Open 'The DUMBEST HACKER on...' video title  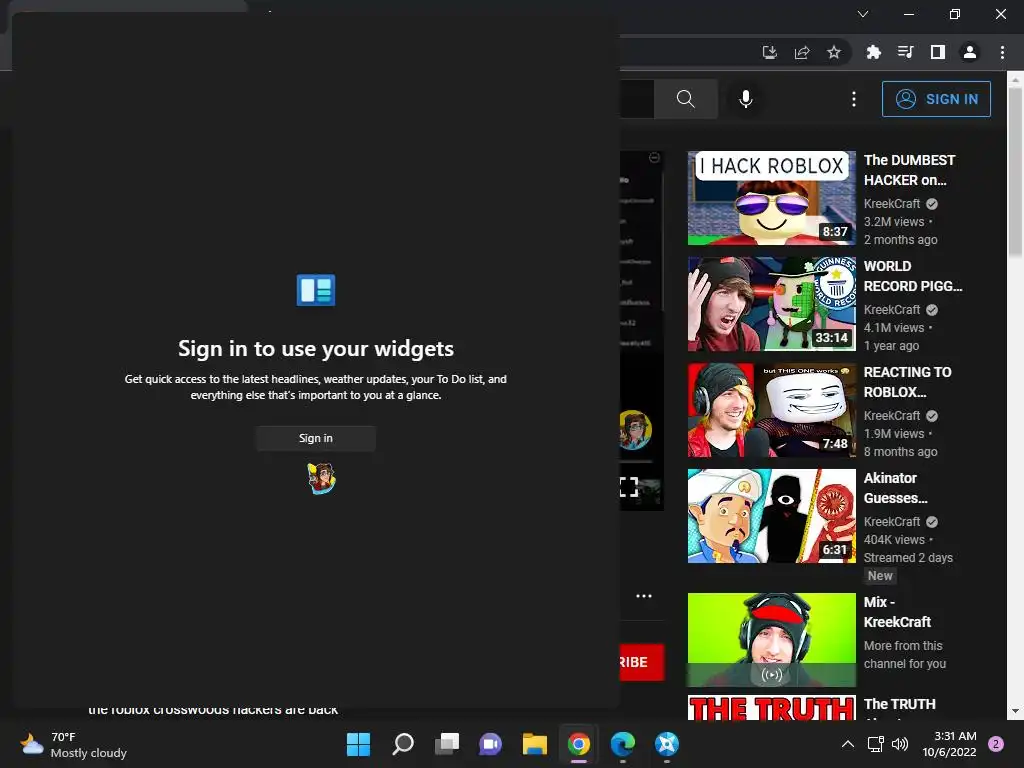click(909, 170)
